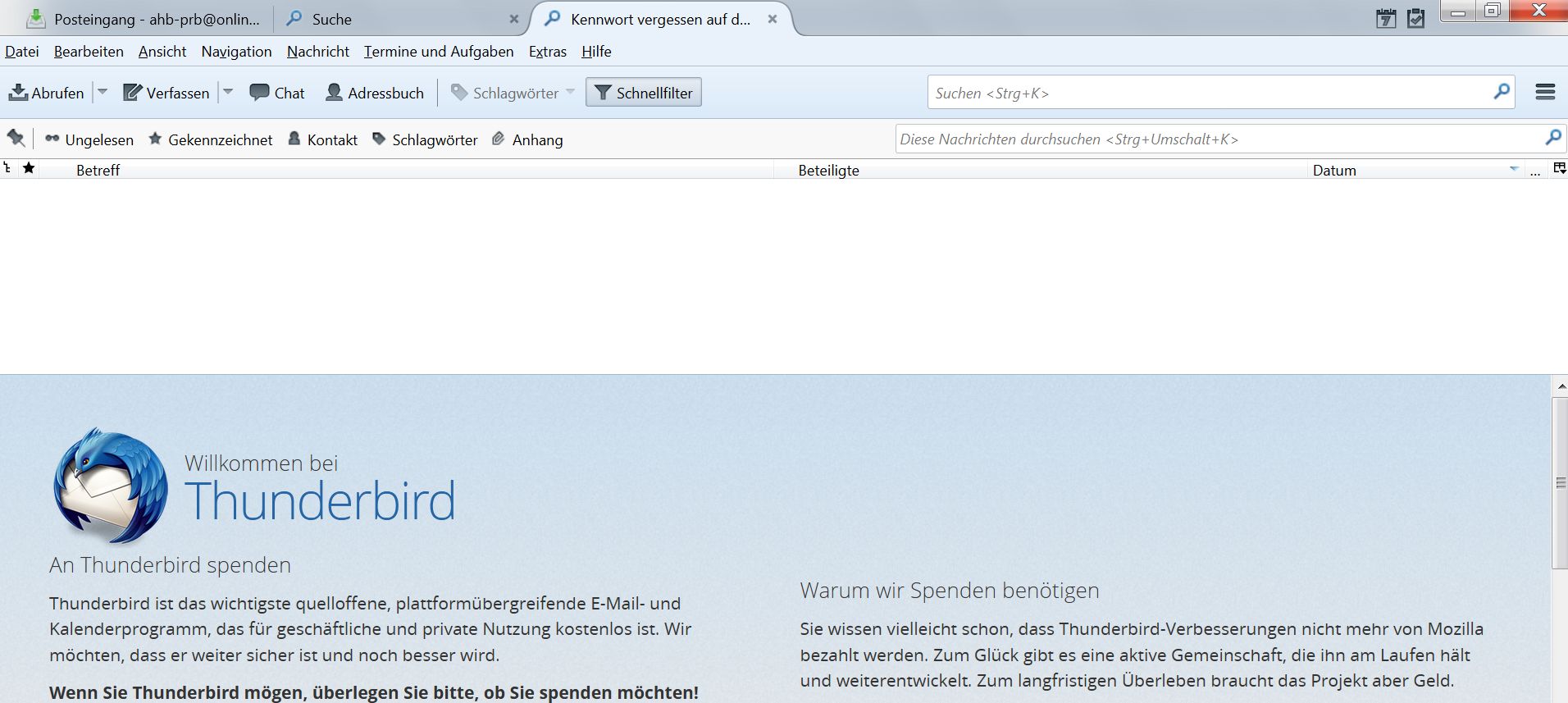Open the Thunderbird hamburger menu
Viewport: 1568px width, 703px height.
point(1545,92)
